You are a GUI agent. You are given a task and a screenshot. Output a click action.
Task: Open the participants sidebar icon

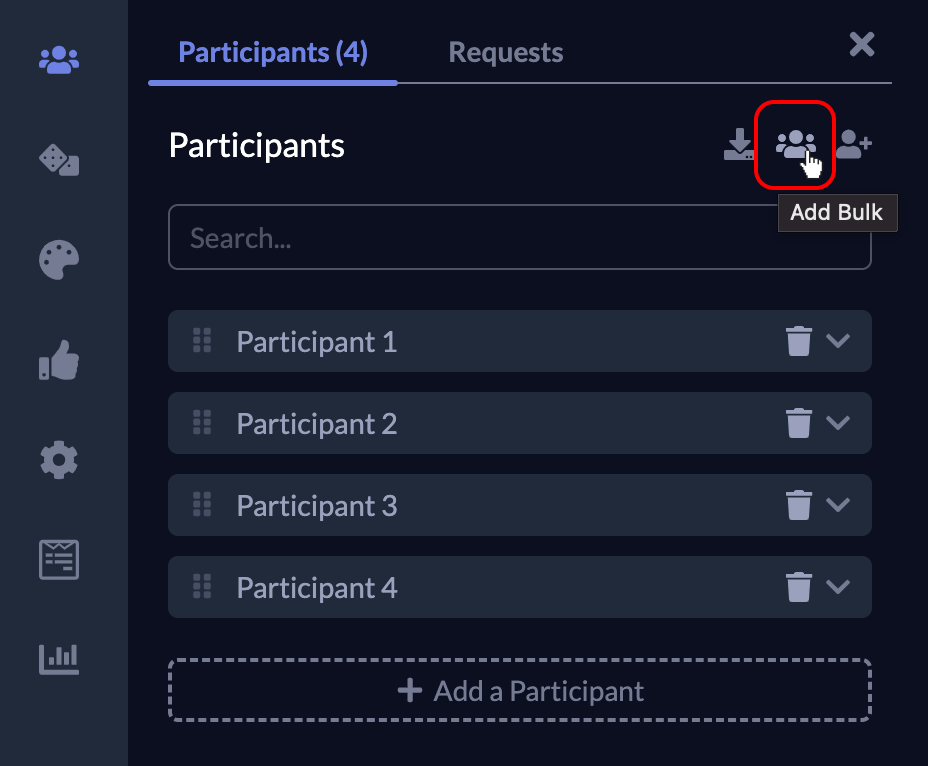tap(59, 60)
